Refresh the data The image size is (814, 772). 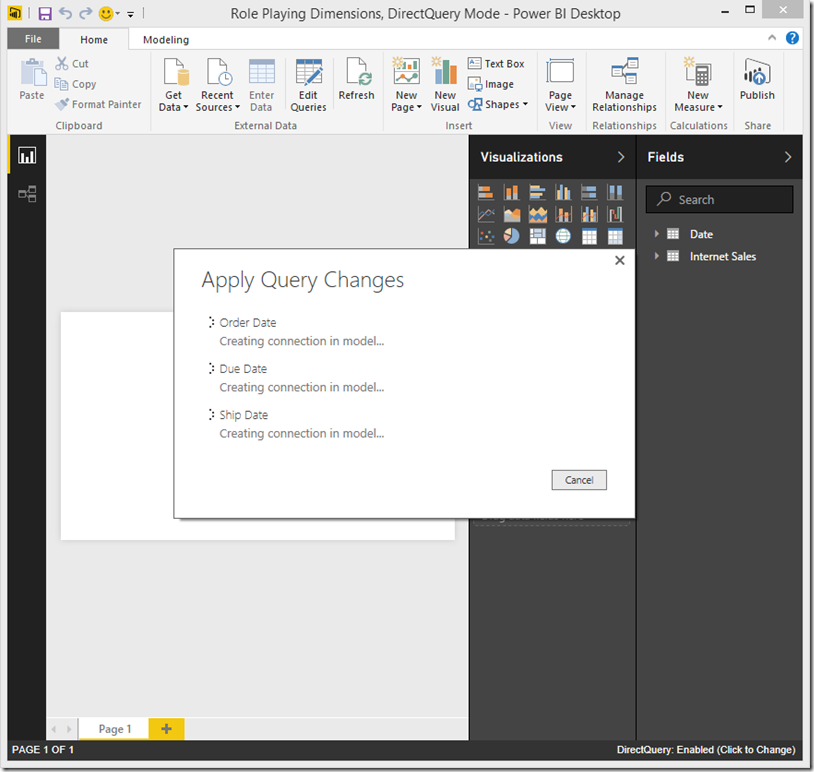click(356, 79)
